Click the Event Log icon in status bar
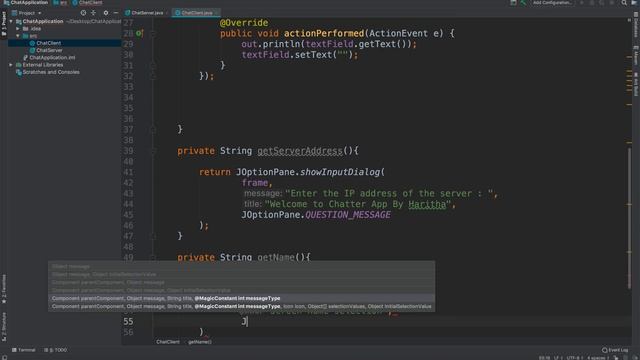 coord(604,350)
